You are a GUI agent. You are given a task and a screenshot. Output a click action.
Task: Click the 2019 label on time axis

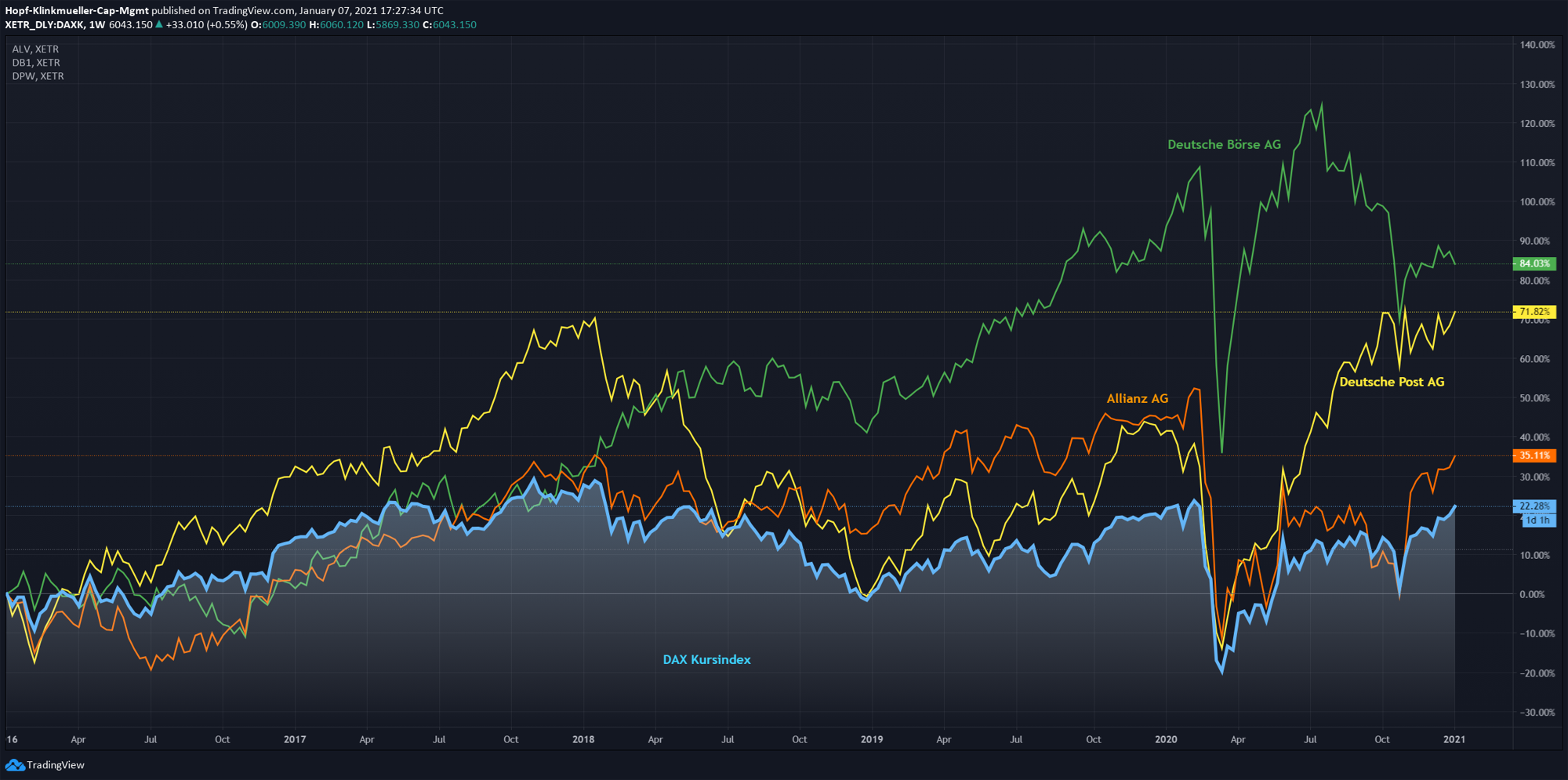(x=872, y=739)
